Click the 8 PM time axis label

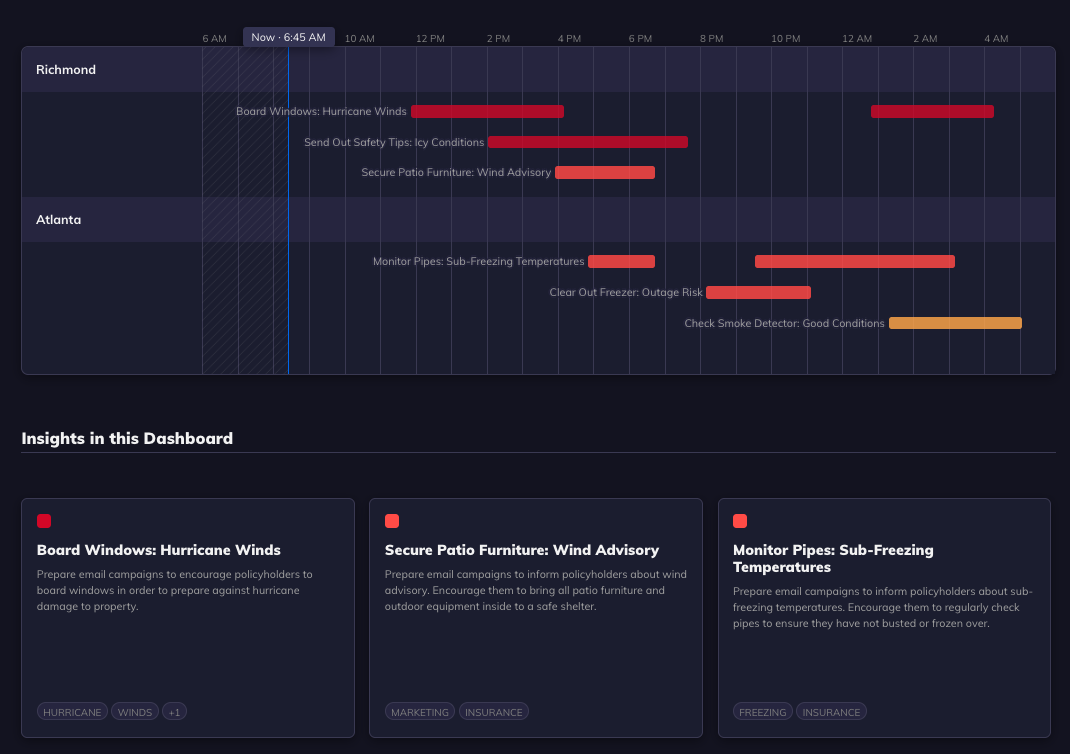click(x=711, y=39)
